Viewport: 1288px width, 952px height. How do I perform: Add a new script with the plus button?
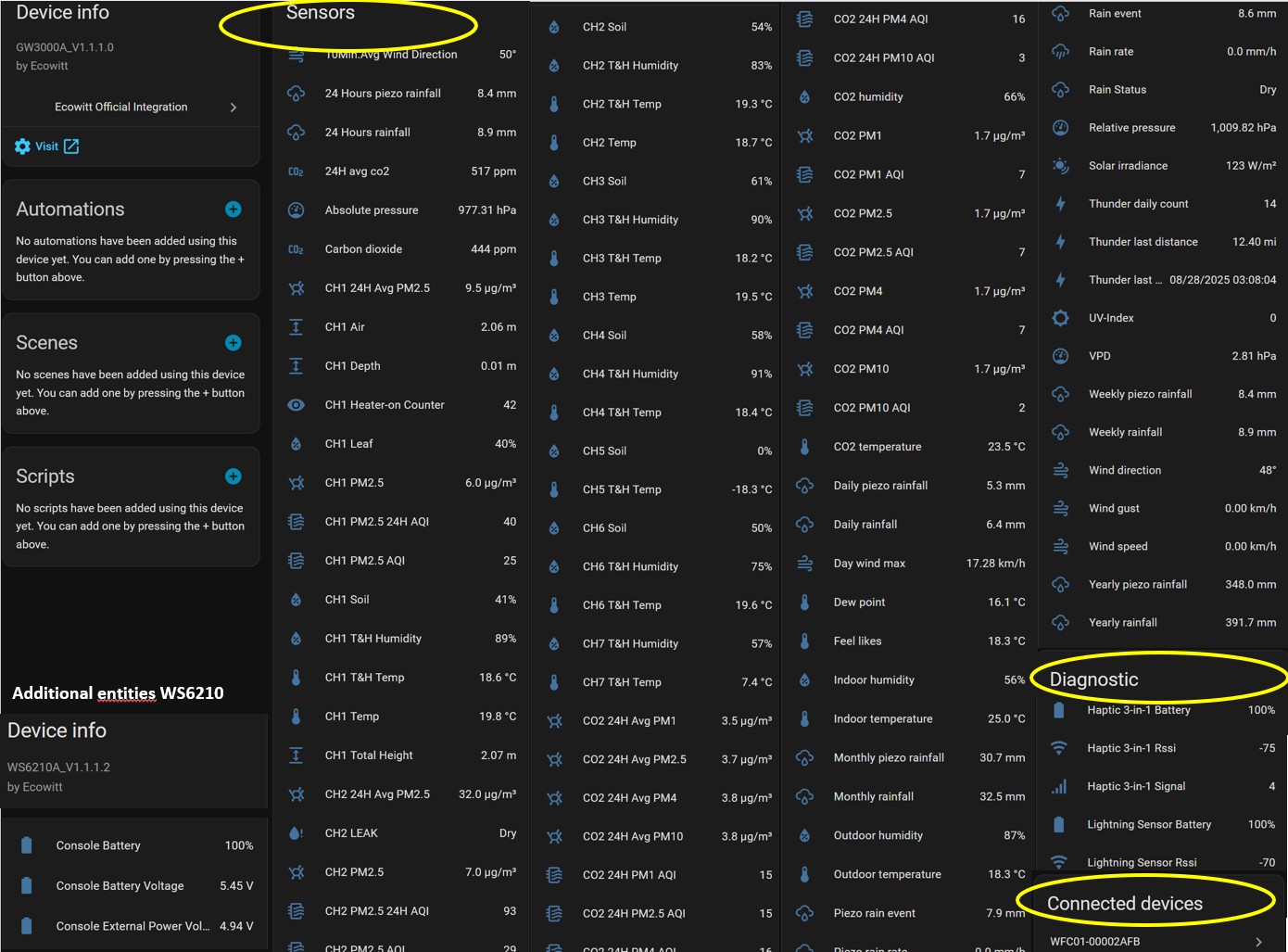(234, 476)
